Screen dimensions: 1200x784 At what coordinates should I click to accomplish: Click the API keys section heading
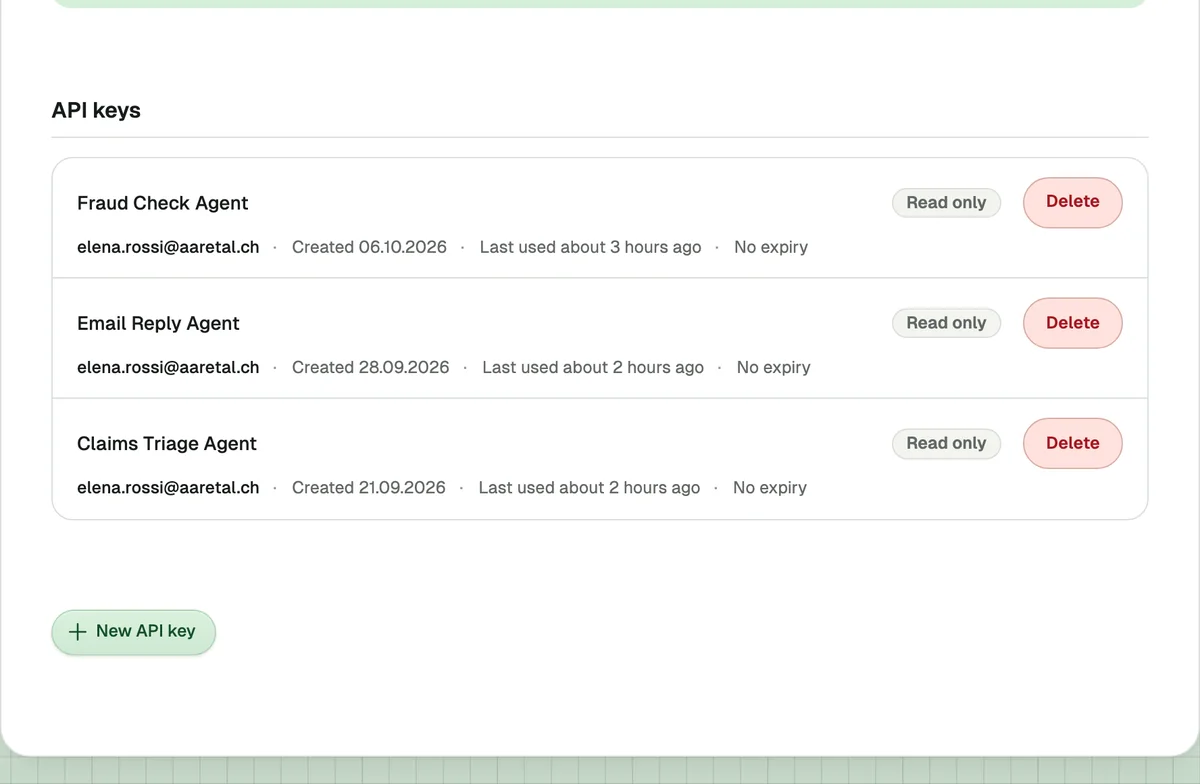(96, 110)
